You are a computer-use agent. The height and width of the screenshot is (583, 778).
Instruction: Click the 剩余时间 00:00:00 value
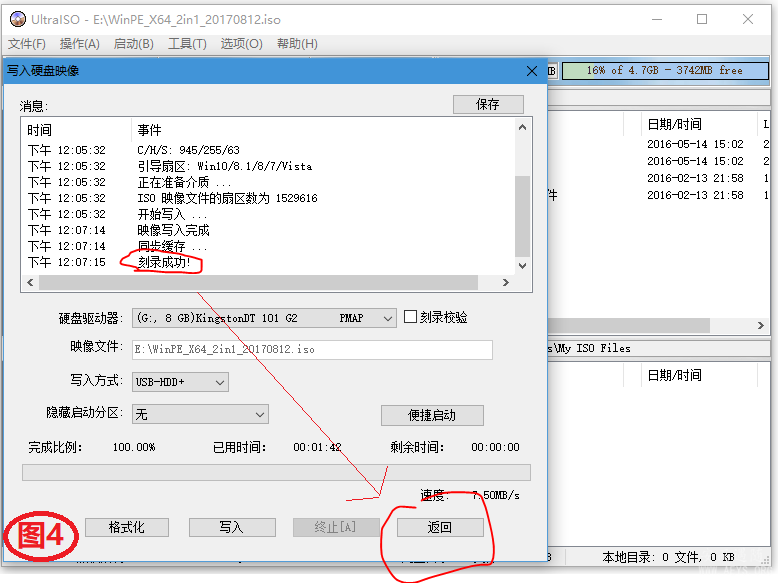coord(495,447)
